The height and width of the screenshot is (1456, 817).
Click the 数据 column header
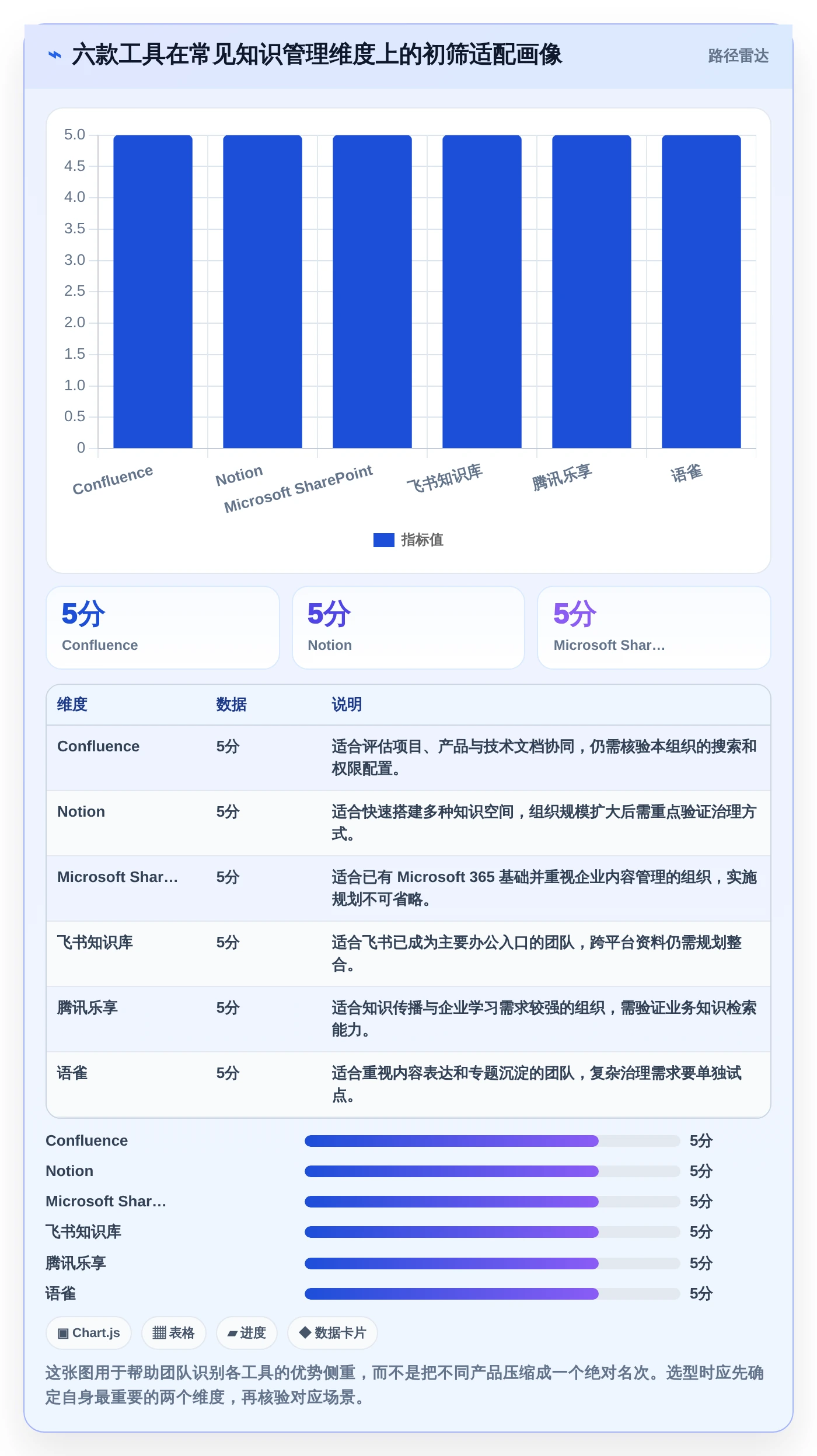click(x=232, y=705)
